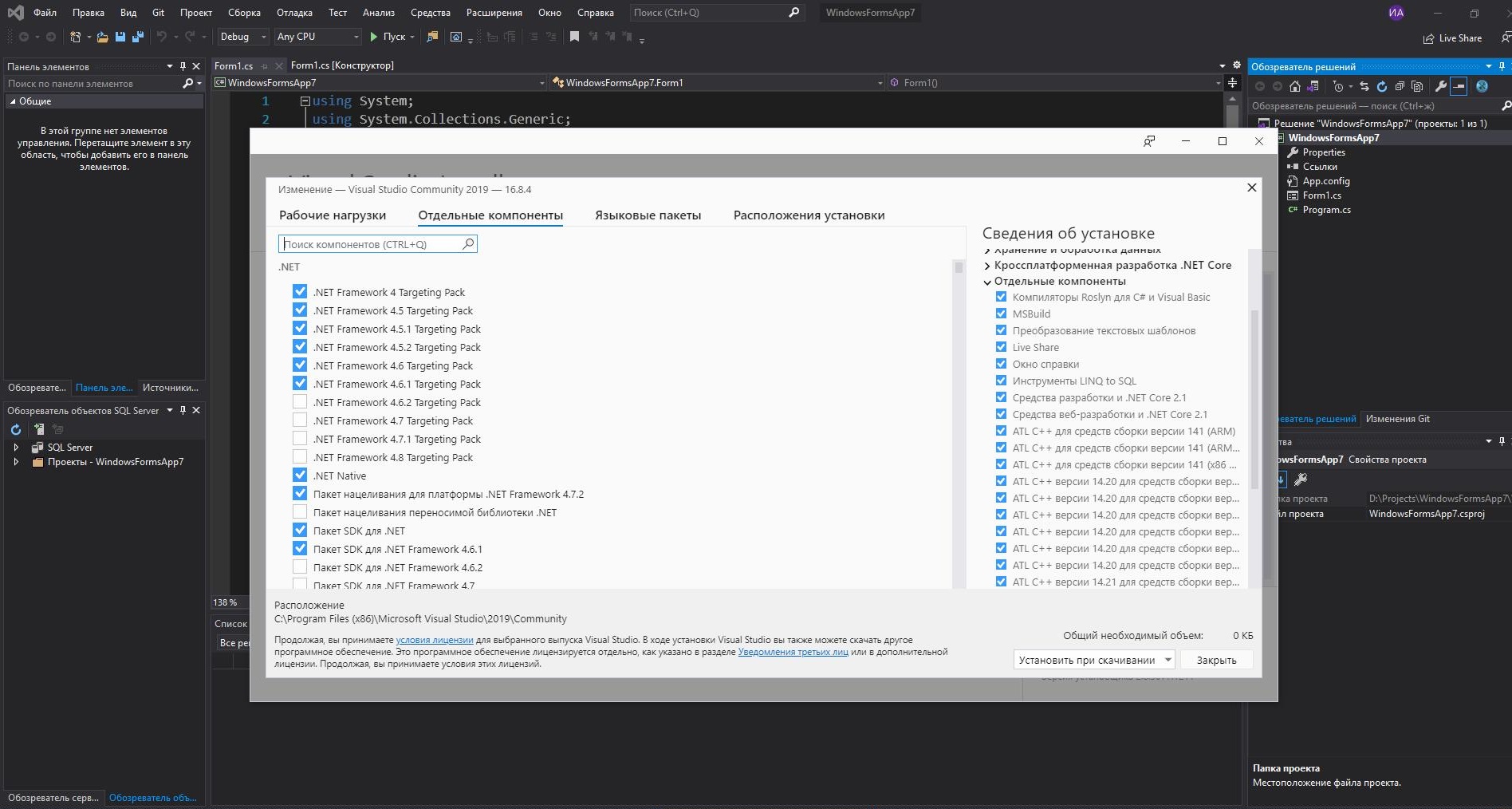1512x809 pixels.
Task: Click the Save All toolbar icon
Action: [x=138, y=37]
